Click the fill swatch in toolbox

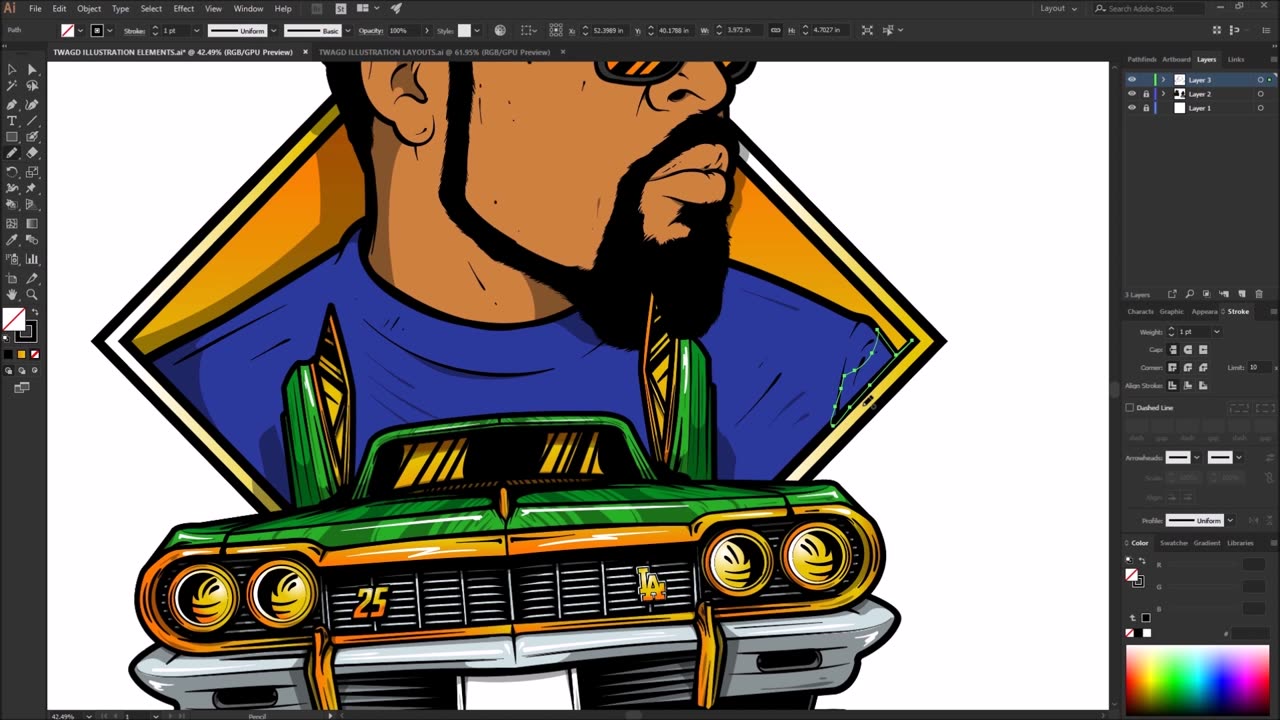[14, 319]
